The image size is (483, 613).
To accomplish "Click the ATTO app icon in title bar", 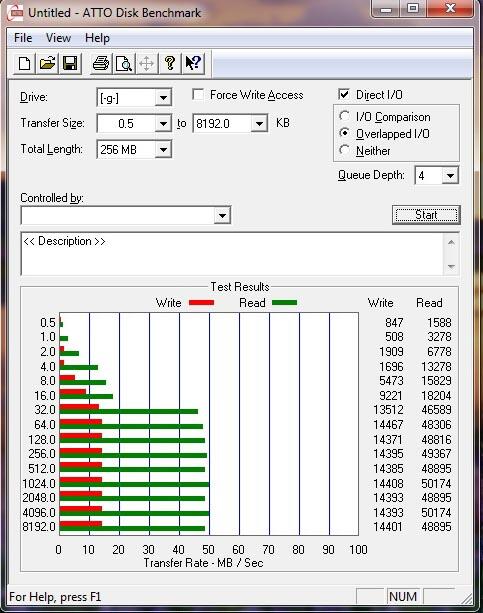I will 16,13.
